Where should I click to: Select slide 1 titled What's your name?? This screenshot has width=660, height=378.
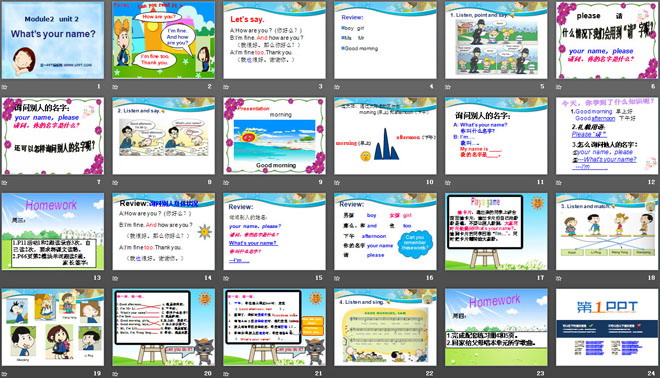pos(53,40)
